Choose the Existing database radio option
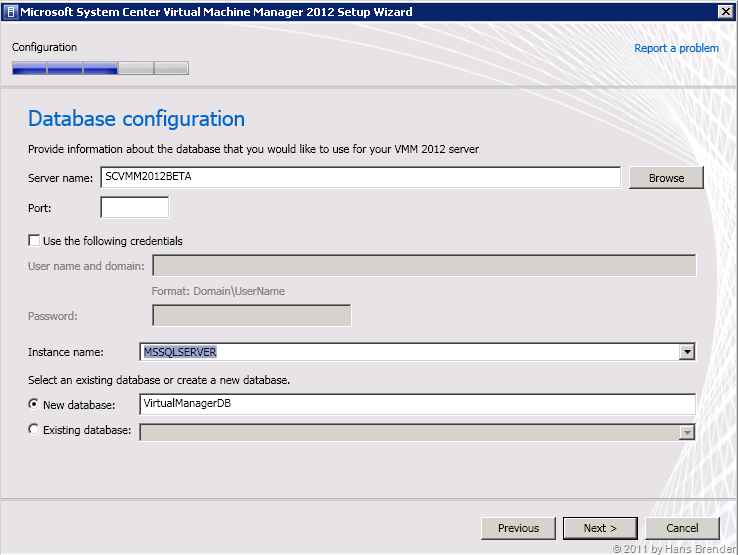738x555 pixels. click(x=35, y=430)
